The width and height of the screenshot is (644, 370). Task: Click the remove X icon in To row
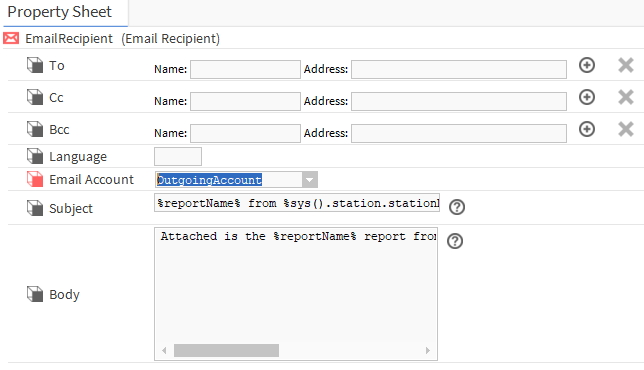[626, 65]
